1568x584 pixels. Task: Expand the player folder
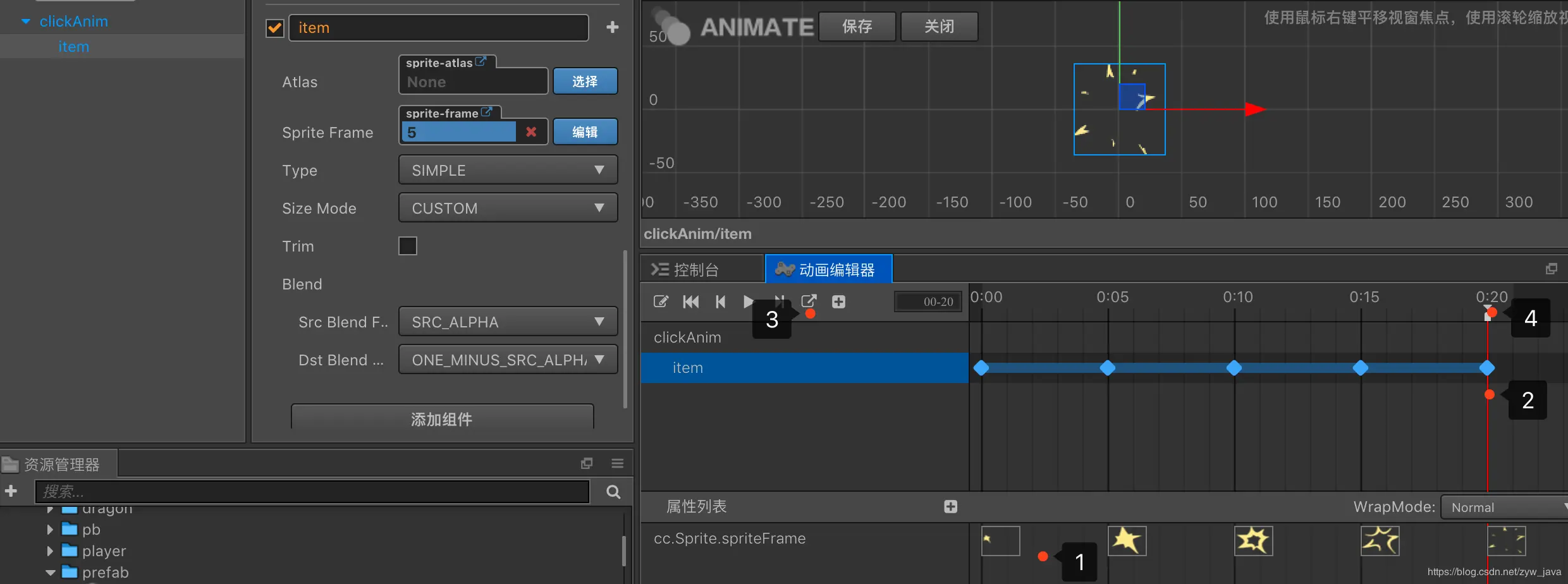click(x=50, y=551)
